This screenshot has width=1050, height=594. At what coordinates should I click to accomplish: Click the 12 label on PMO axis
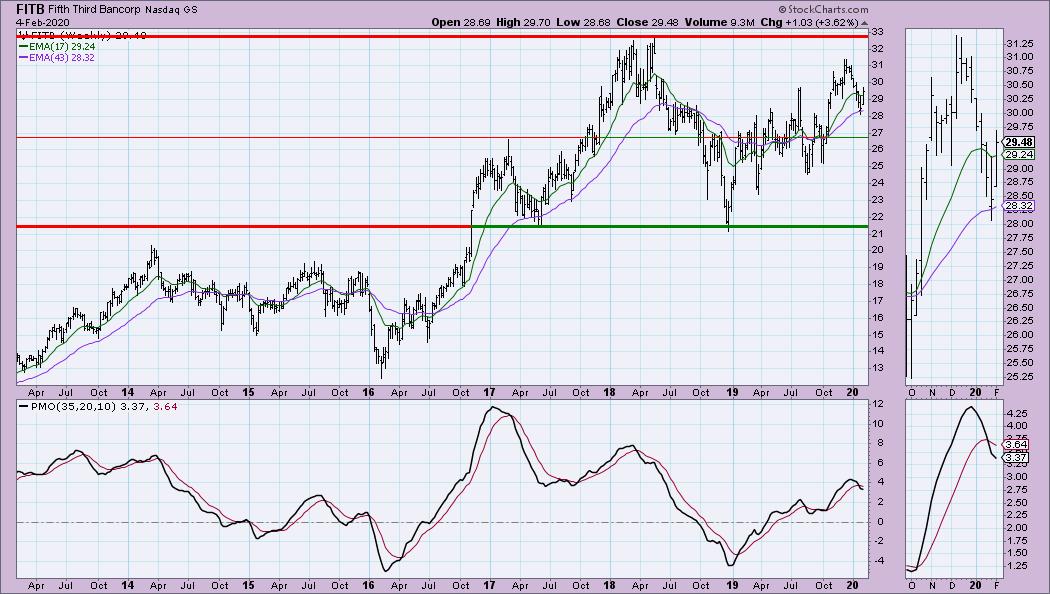pos(877,404)
